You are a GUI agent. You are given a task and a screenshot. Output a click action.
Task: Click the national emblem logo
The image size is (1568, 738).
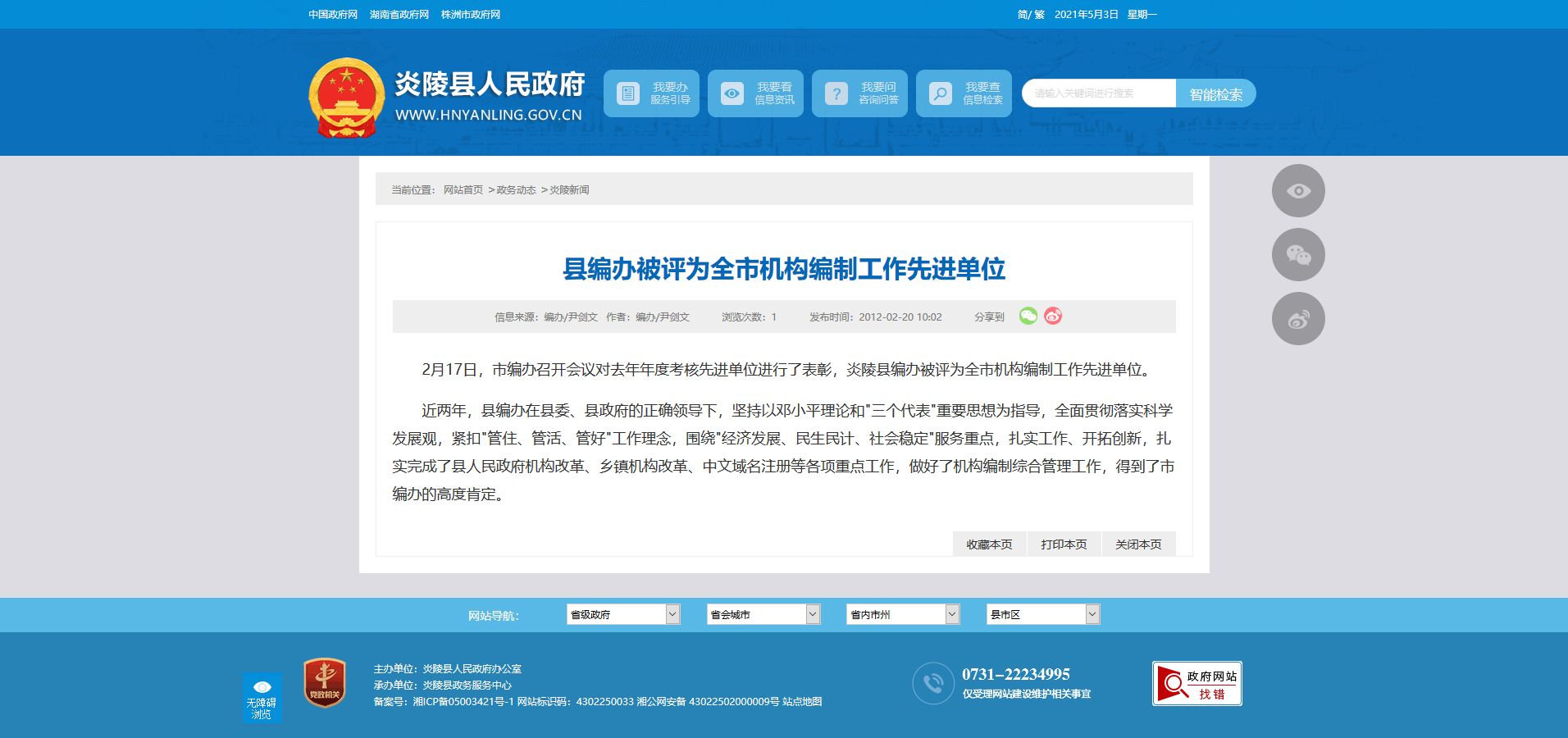(x=347, y=98)
